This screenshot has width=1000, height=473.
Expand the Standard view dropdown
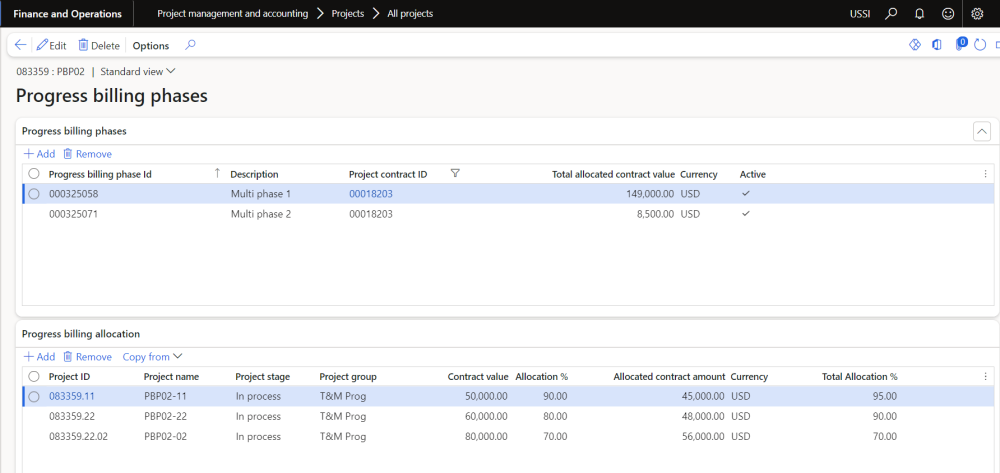[x=138, y=72]
